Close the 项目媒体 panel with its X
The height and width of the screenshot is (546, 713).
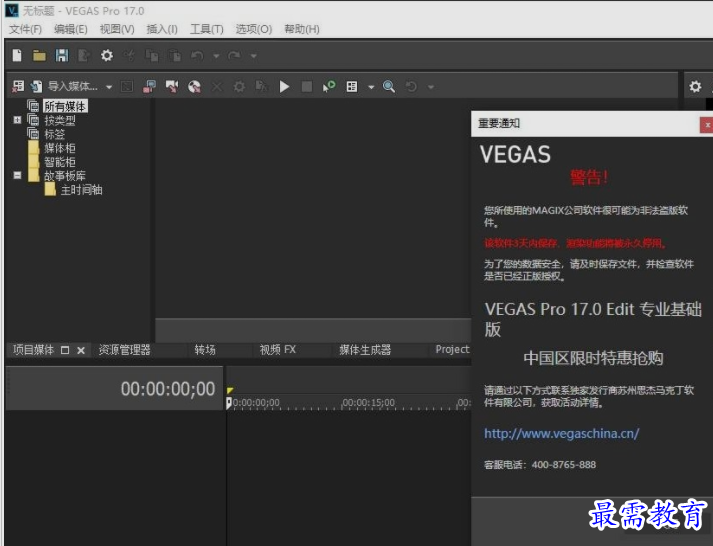[x=81, y=350]
